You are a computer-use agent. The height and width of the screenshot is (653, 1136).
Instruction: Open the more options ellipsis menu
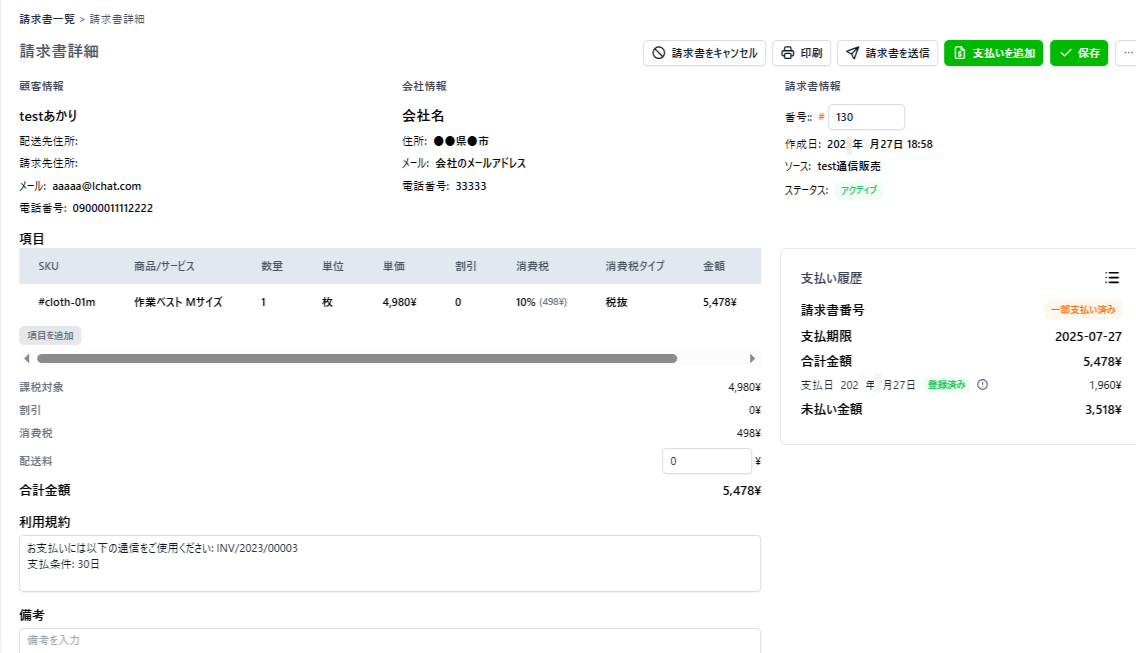coord(1128,53)
